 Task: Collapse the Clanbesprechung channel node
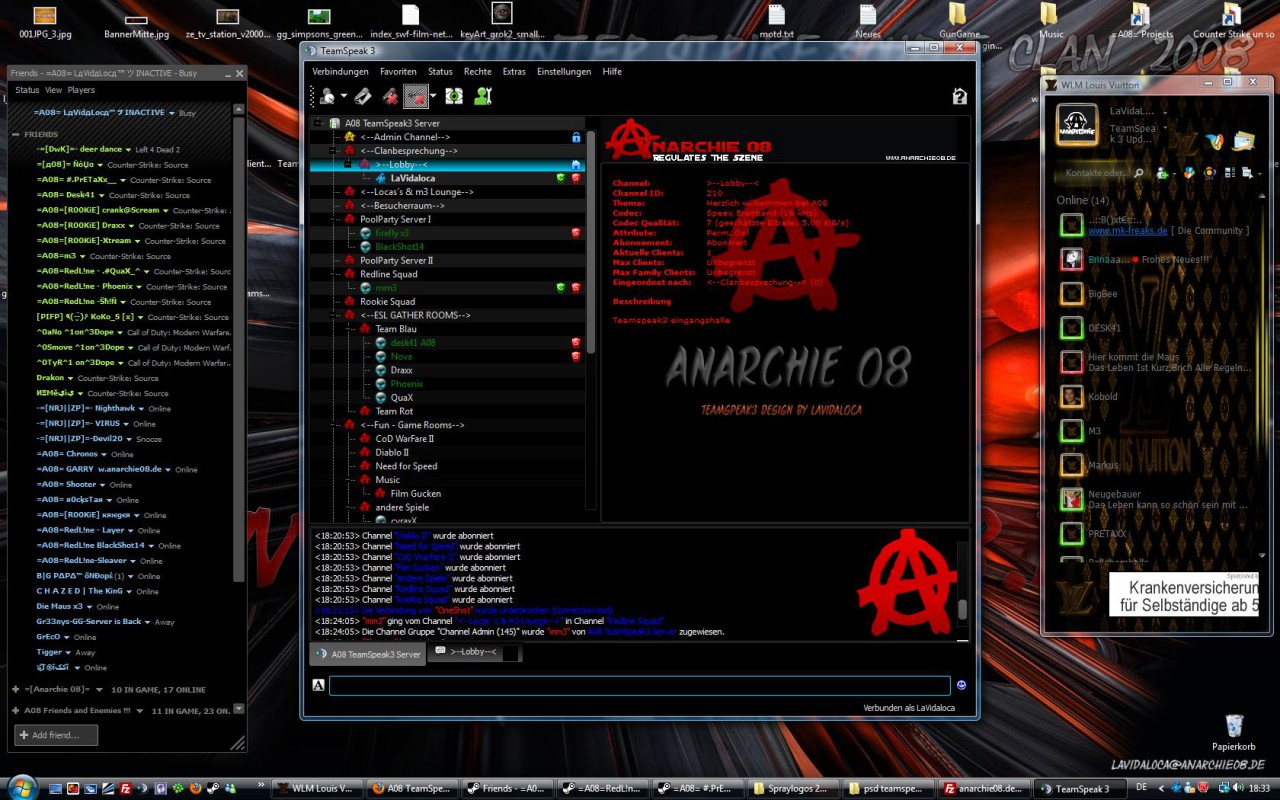(334, 150)
